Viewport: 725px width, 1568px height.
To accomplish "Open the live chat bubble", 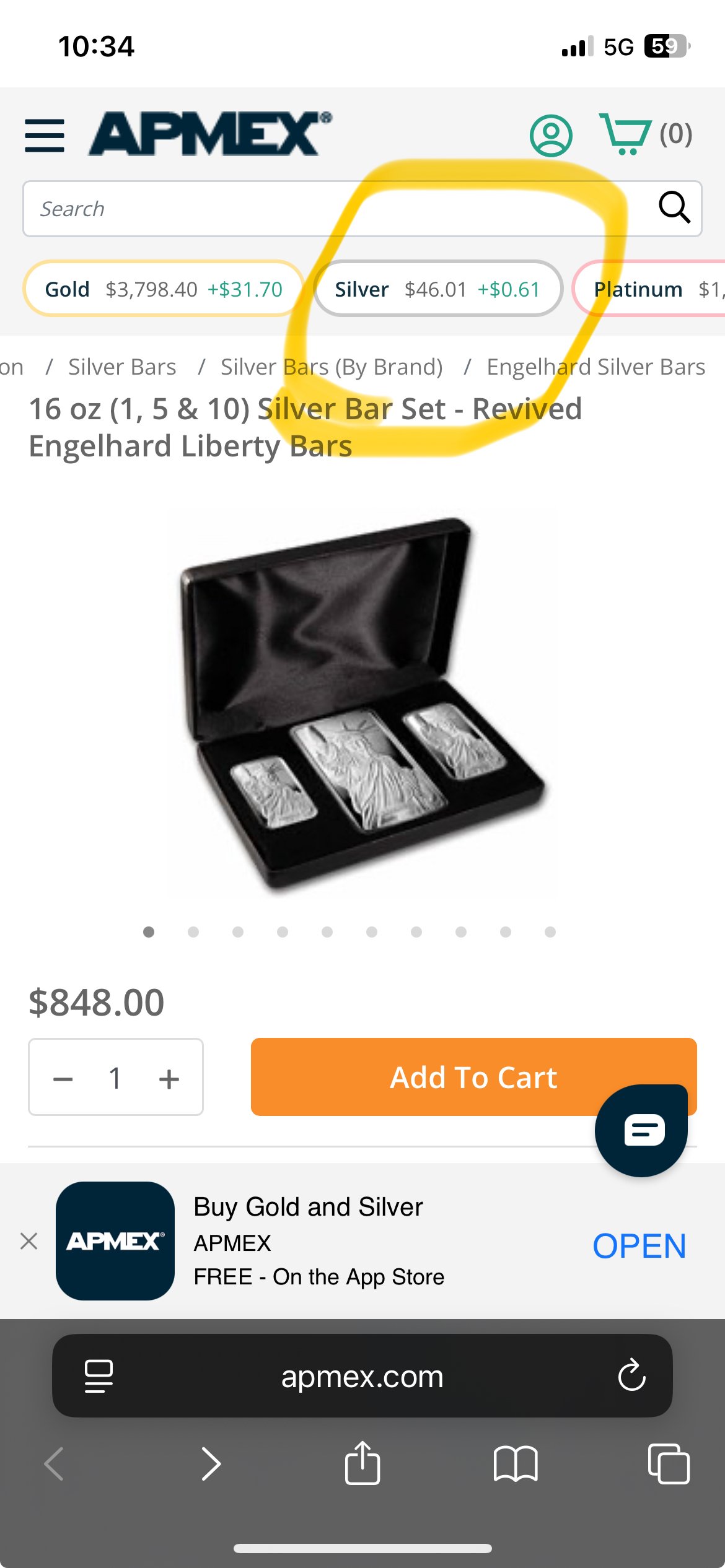I will 641,1130.
